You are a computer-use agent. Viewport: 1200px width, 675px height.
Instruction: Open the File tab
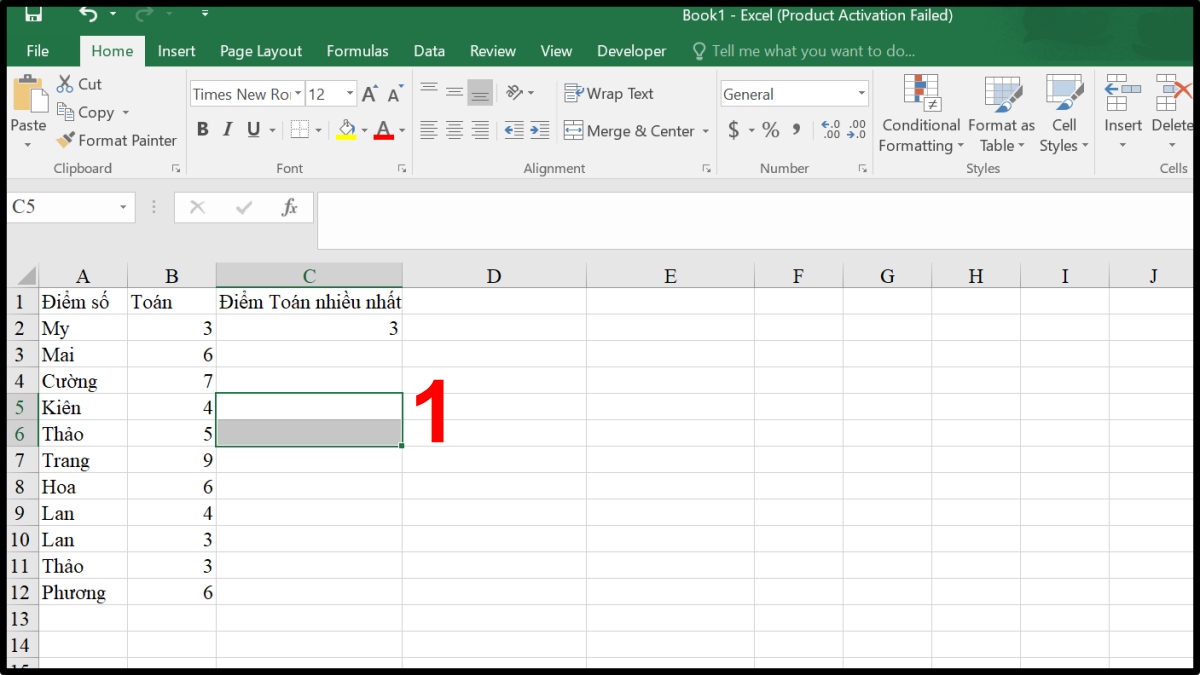38,51
